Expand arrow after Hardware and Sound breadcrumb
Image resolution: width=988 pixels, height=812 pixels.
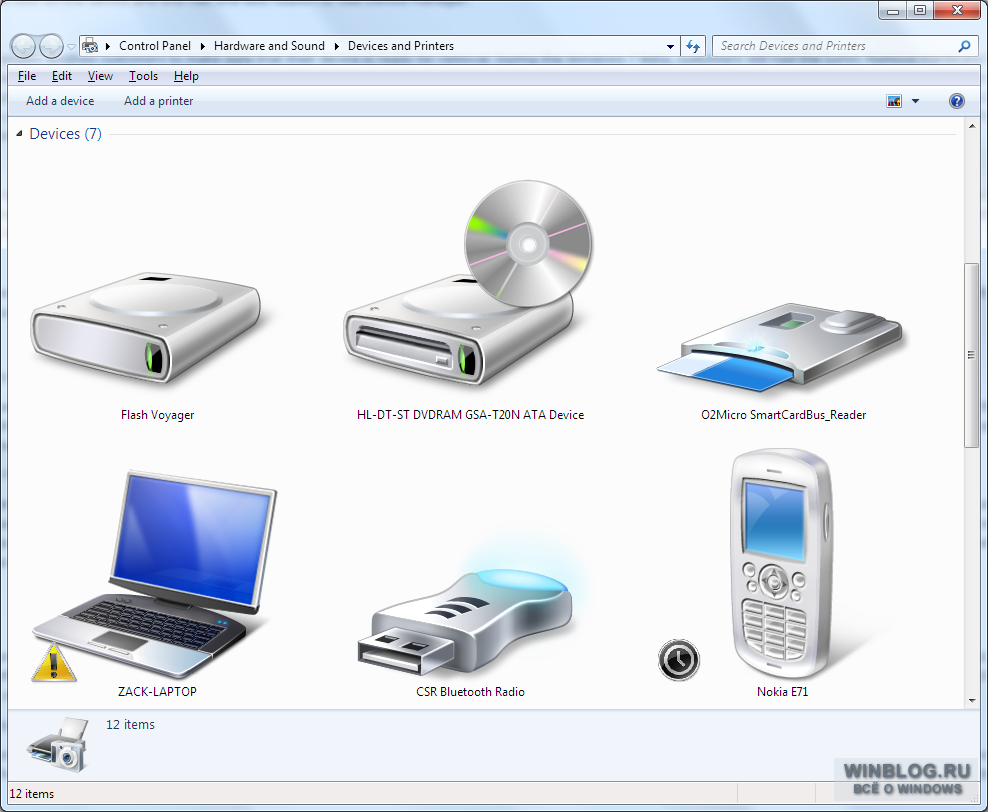336,46
